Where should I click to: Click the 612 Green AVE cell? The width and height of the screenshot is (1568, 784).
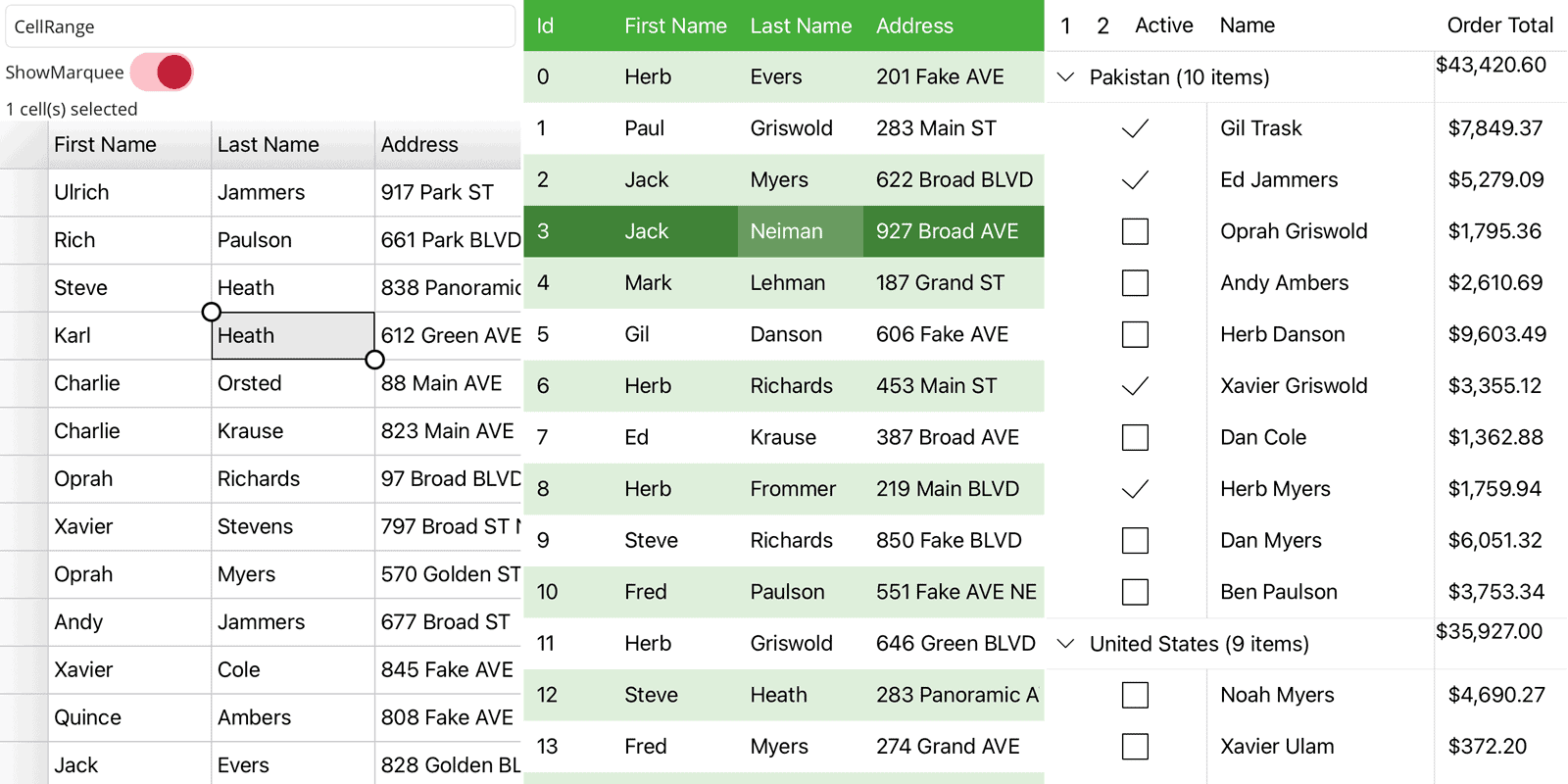448,336
